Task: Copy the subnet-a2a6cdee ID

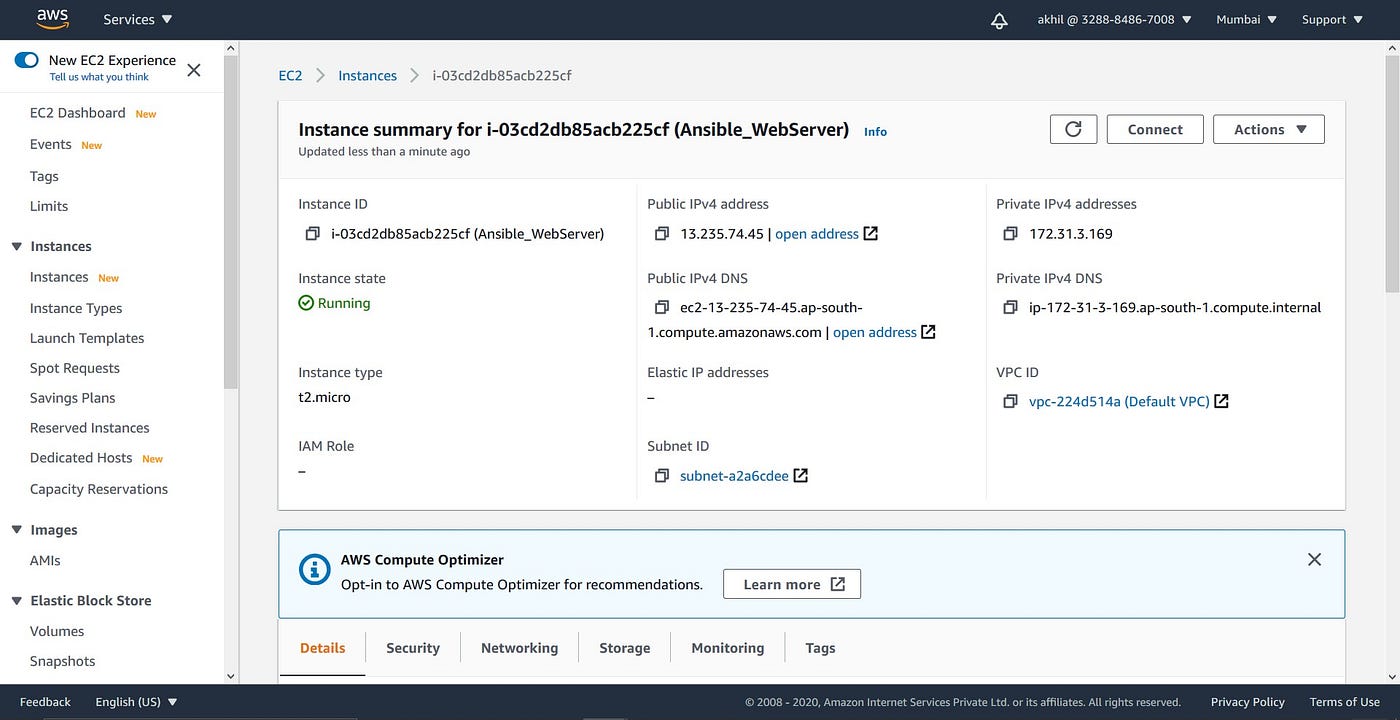Action: pos(661,476)
